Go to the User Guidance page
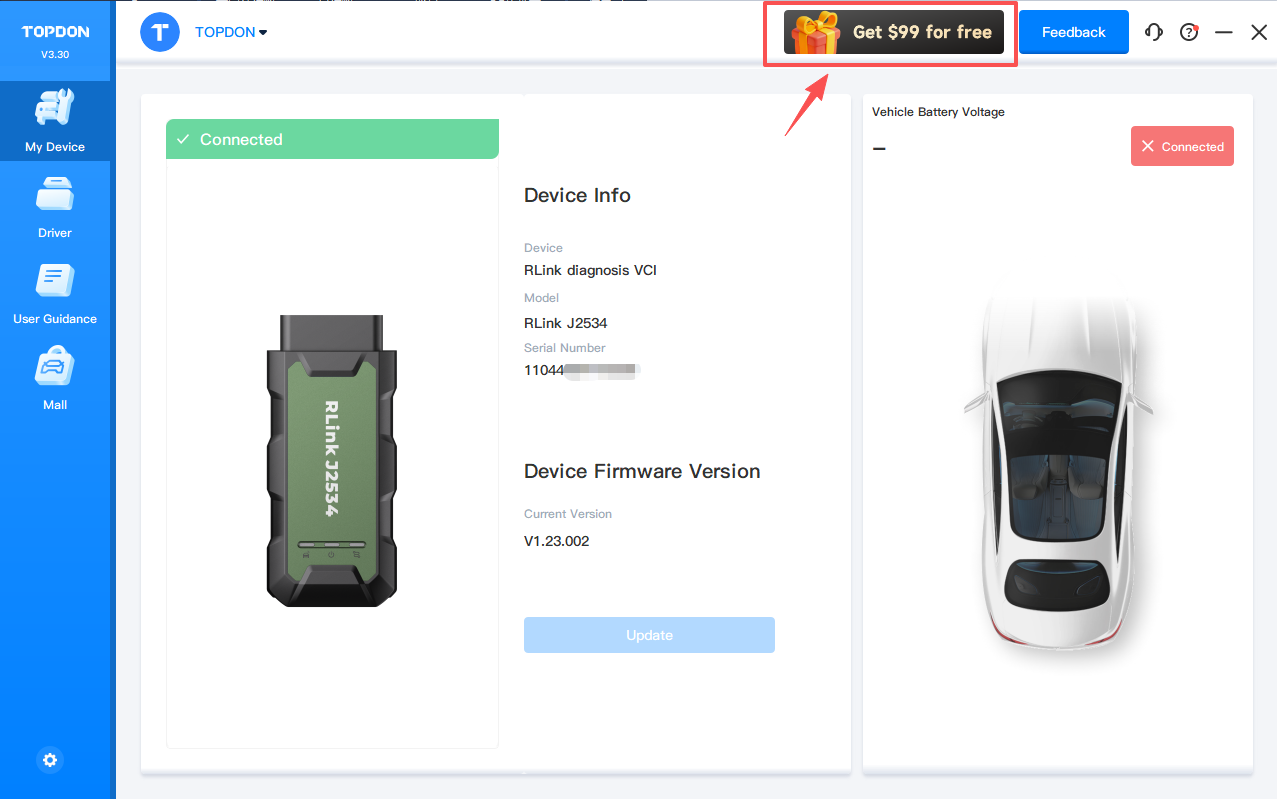1277x799 pixels. [55, 293]
